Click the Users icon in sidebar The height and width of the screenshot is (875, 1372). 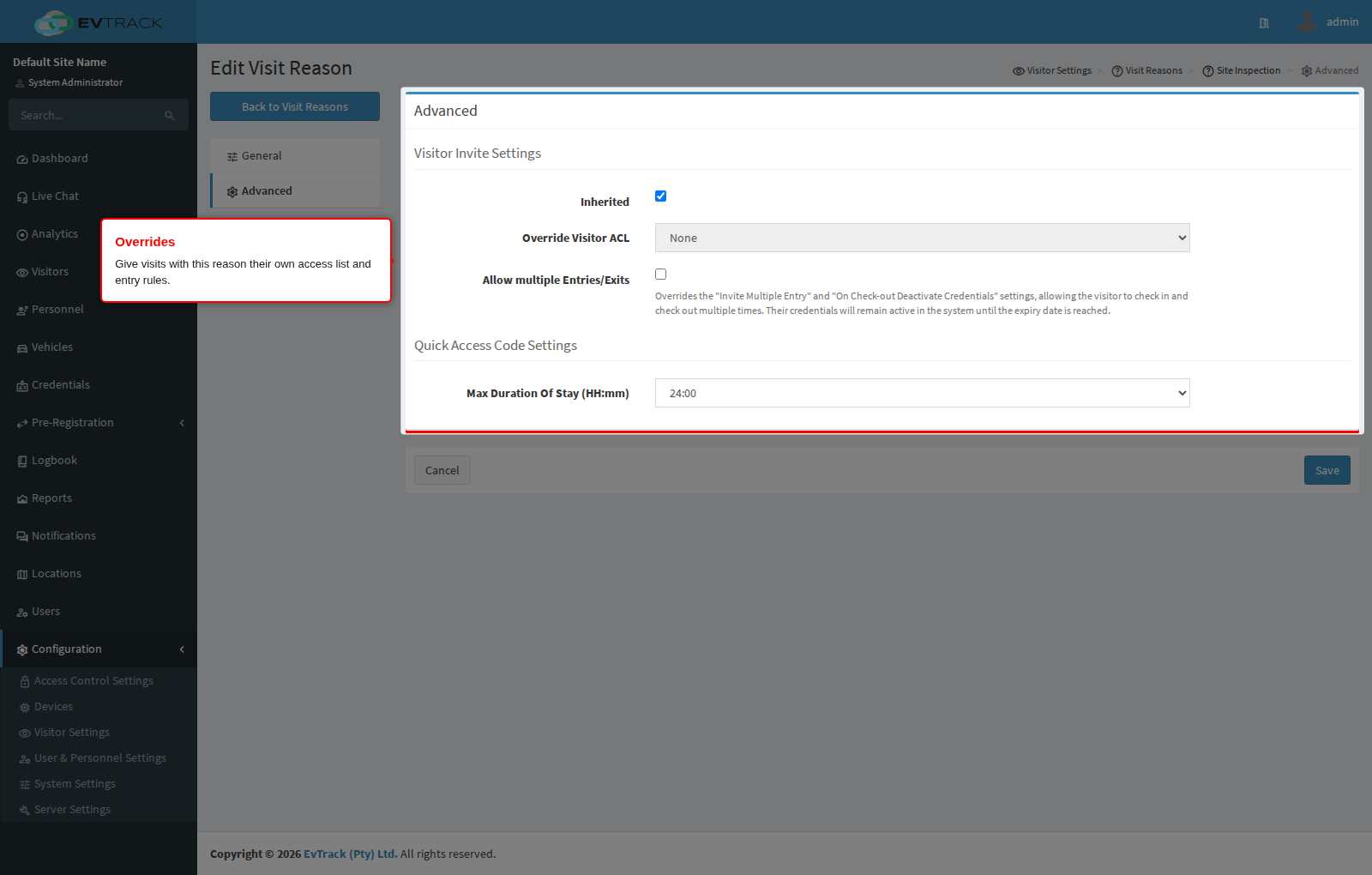click(22, 612)
